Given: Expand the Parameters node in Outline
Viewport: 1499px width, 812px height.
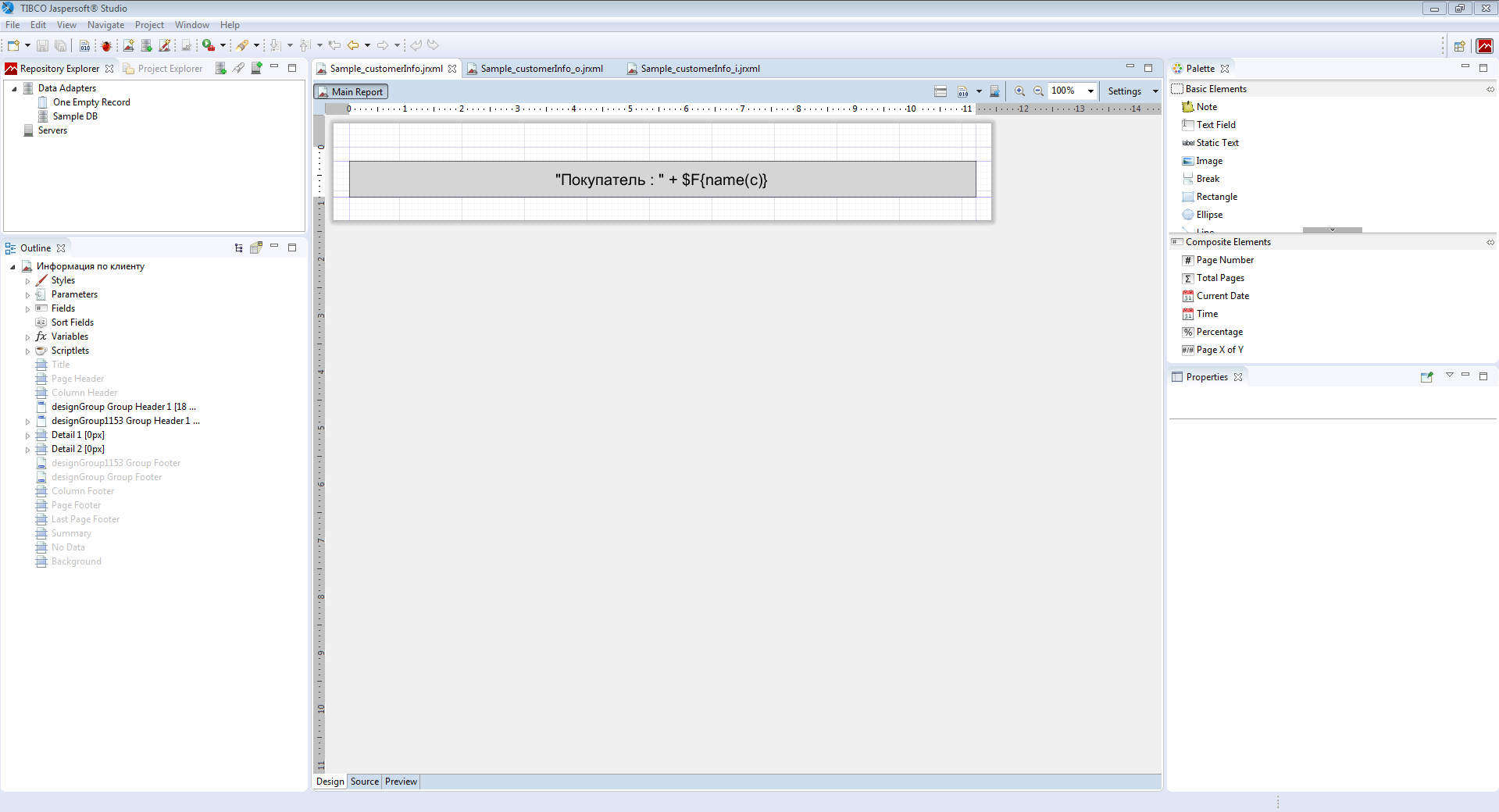Looking at the screenshot, I should pyautogui.click(x=28, y=295).
